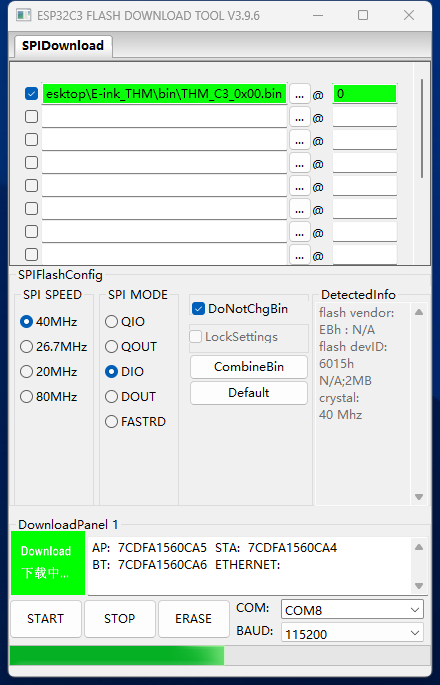Screen dimensions: 440x685
Task: Enable the third file row checkbox
Action: 31,140
